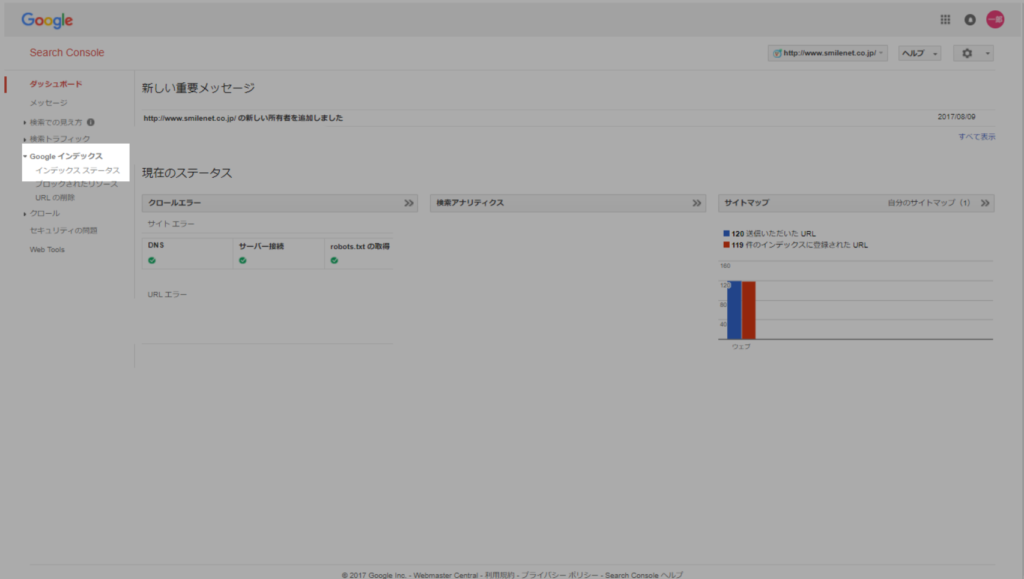The image size is (1024, 579).
Task: Open URL の削除 page
Action: pos(55,198)
